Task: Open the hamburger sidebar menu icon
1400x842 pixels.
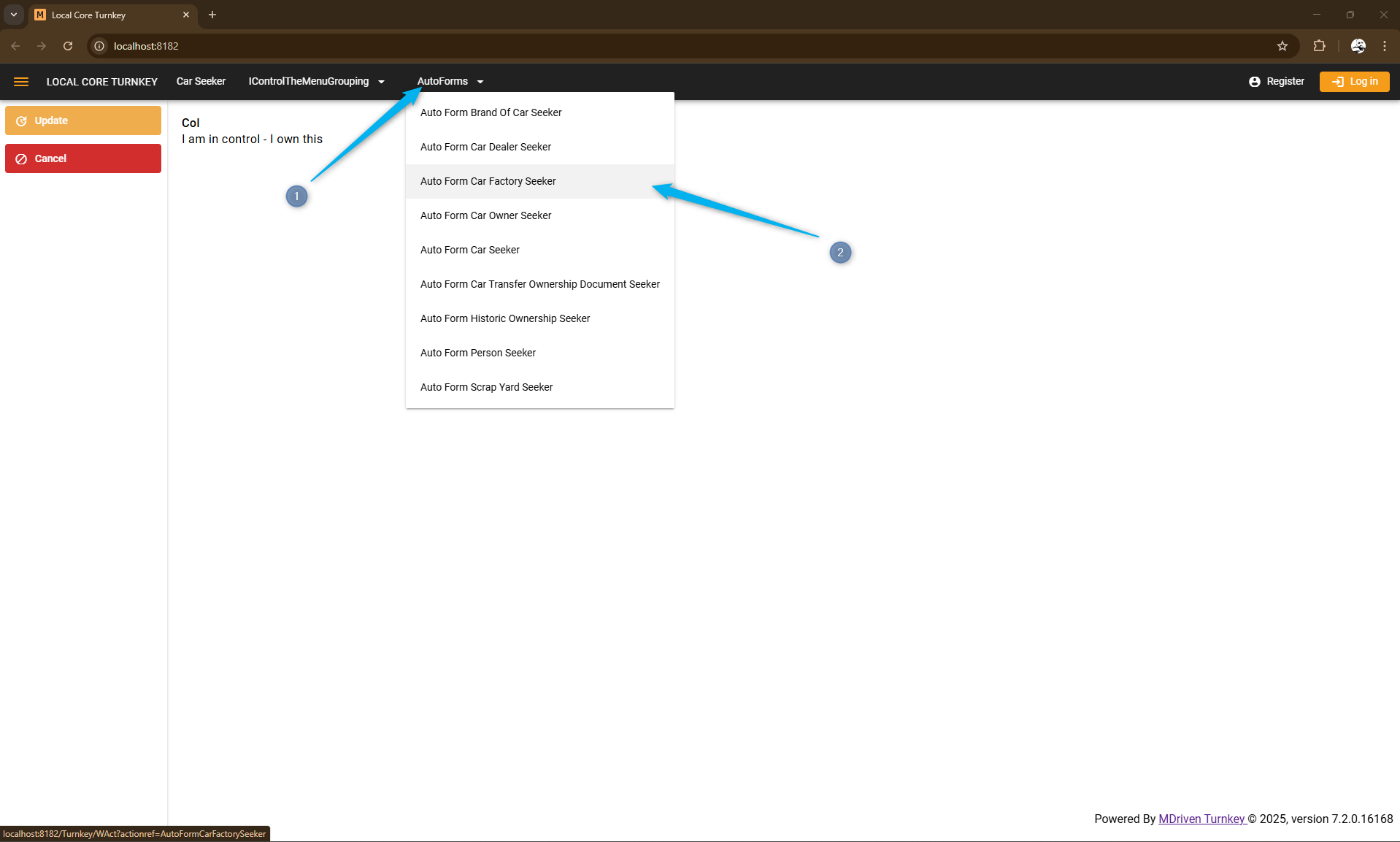Action: [21, 82]
